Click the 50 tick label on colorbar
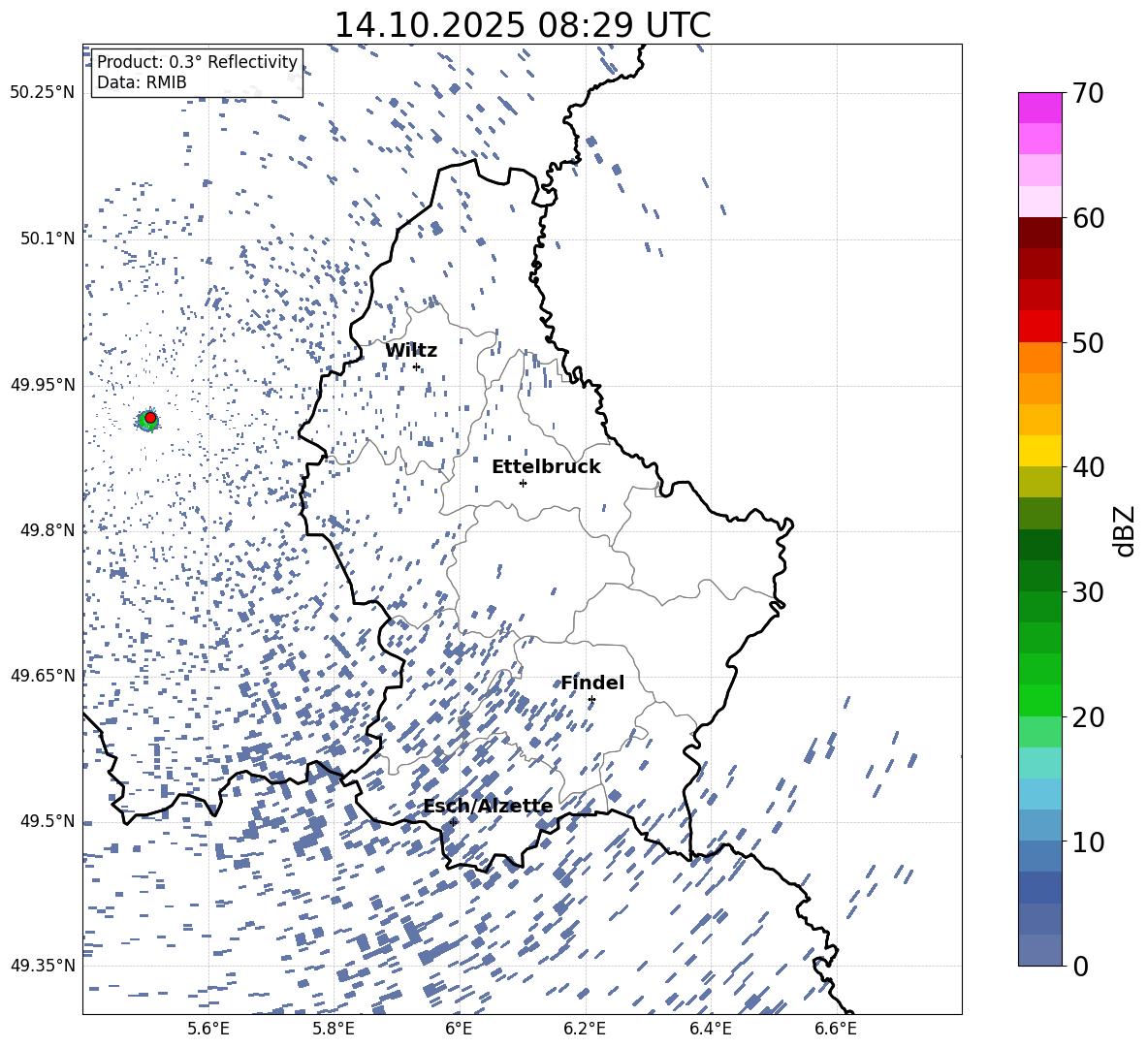Image resolution: width=1148 pixels, height=1048 pixels. [x=1088, y=342]
